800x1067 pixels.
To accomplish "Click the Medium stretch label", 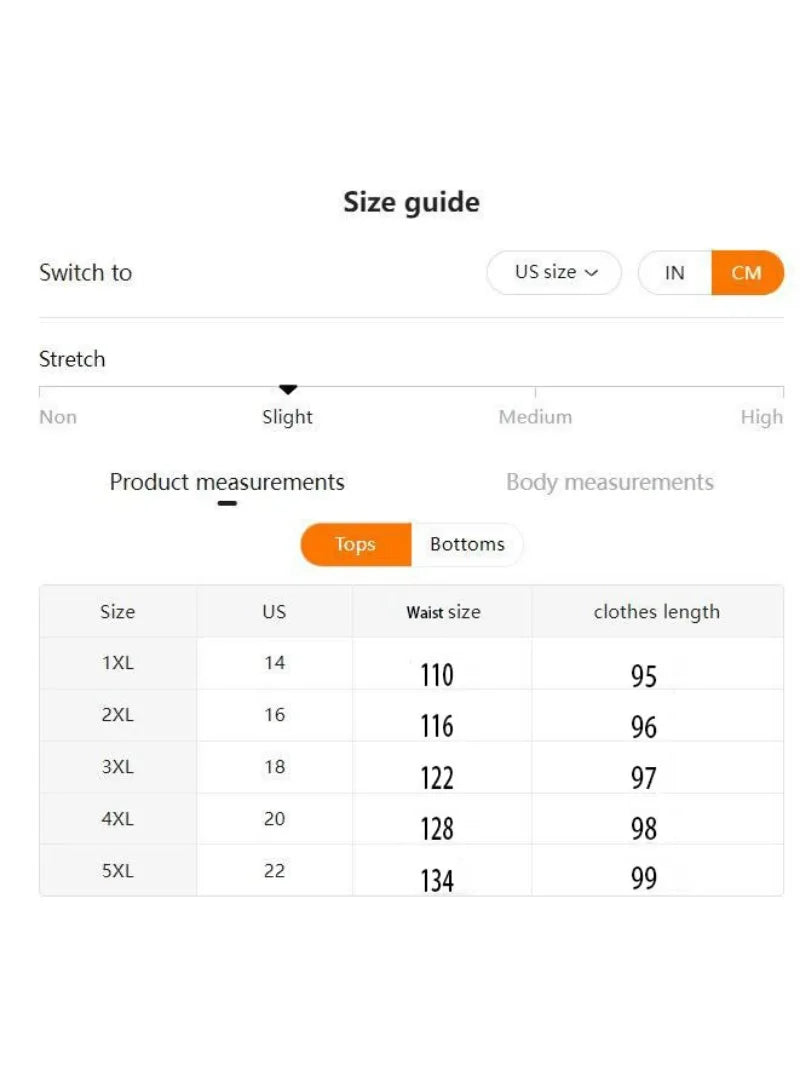I will tap(535, 417).
